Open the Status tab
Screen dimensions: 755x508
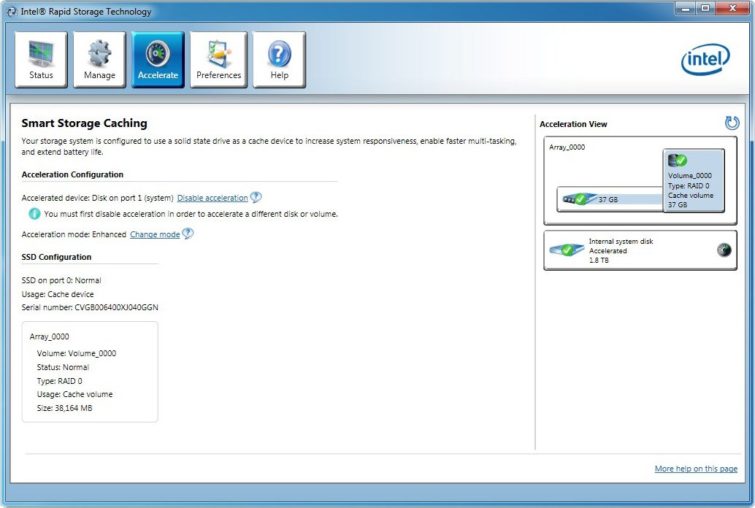[x=41, y=60]
